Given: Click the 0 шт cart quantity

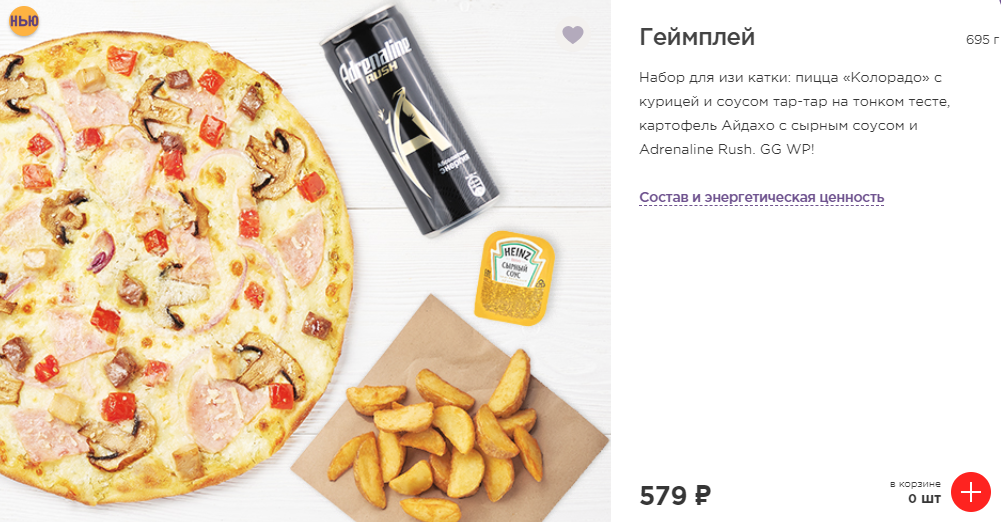Looking at the screenshot, I should click(x=924, y=498).
